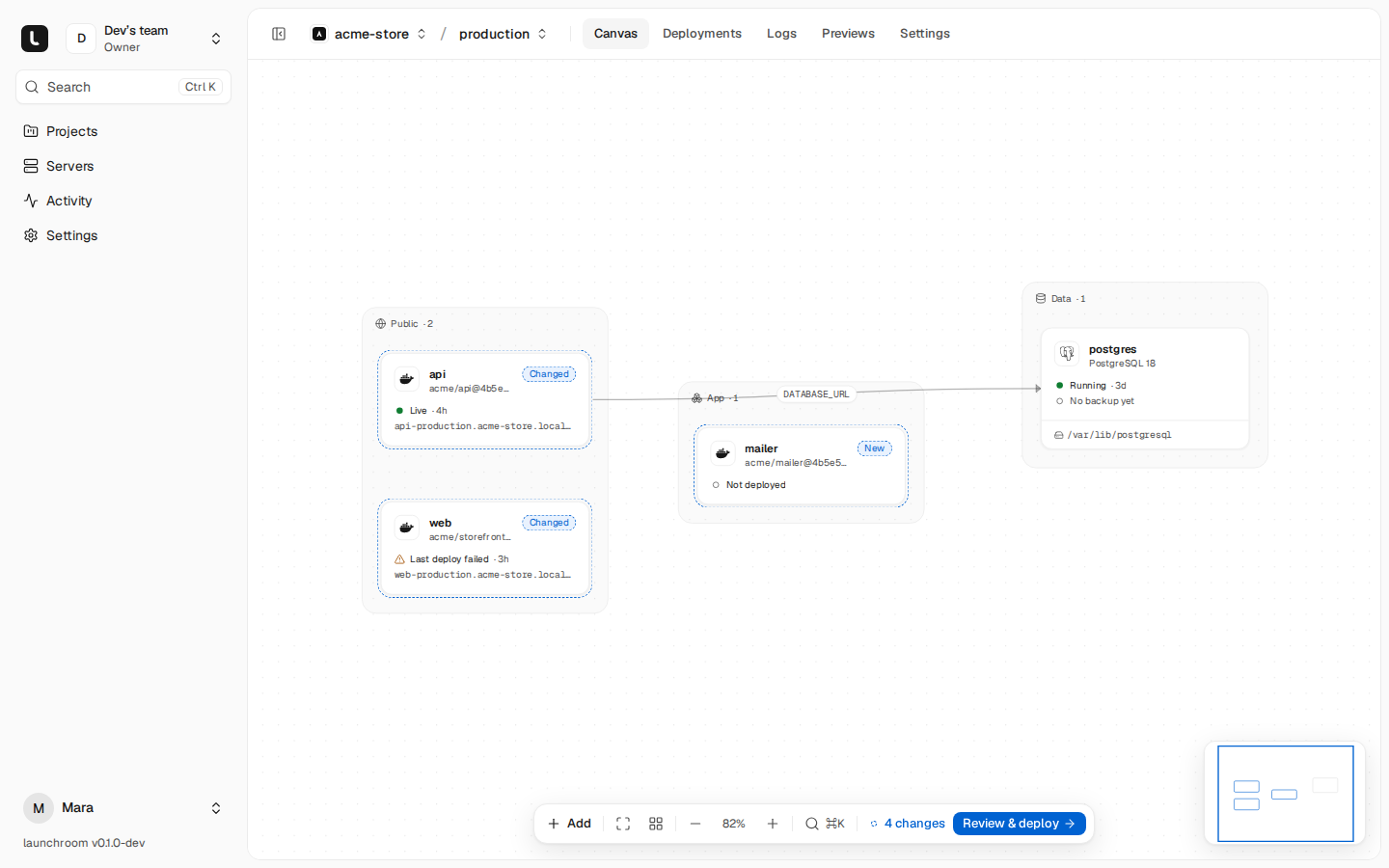Click the acme-store project logo icon
This screenshot has height=868, width=1389.
click(319, 34)
